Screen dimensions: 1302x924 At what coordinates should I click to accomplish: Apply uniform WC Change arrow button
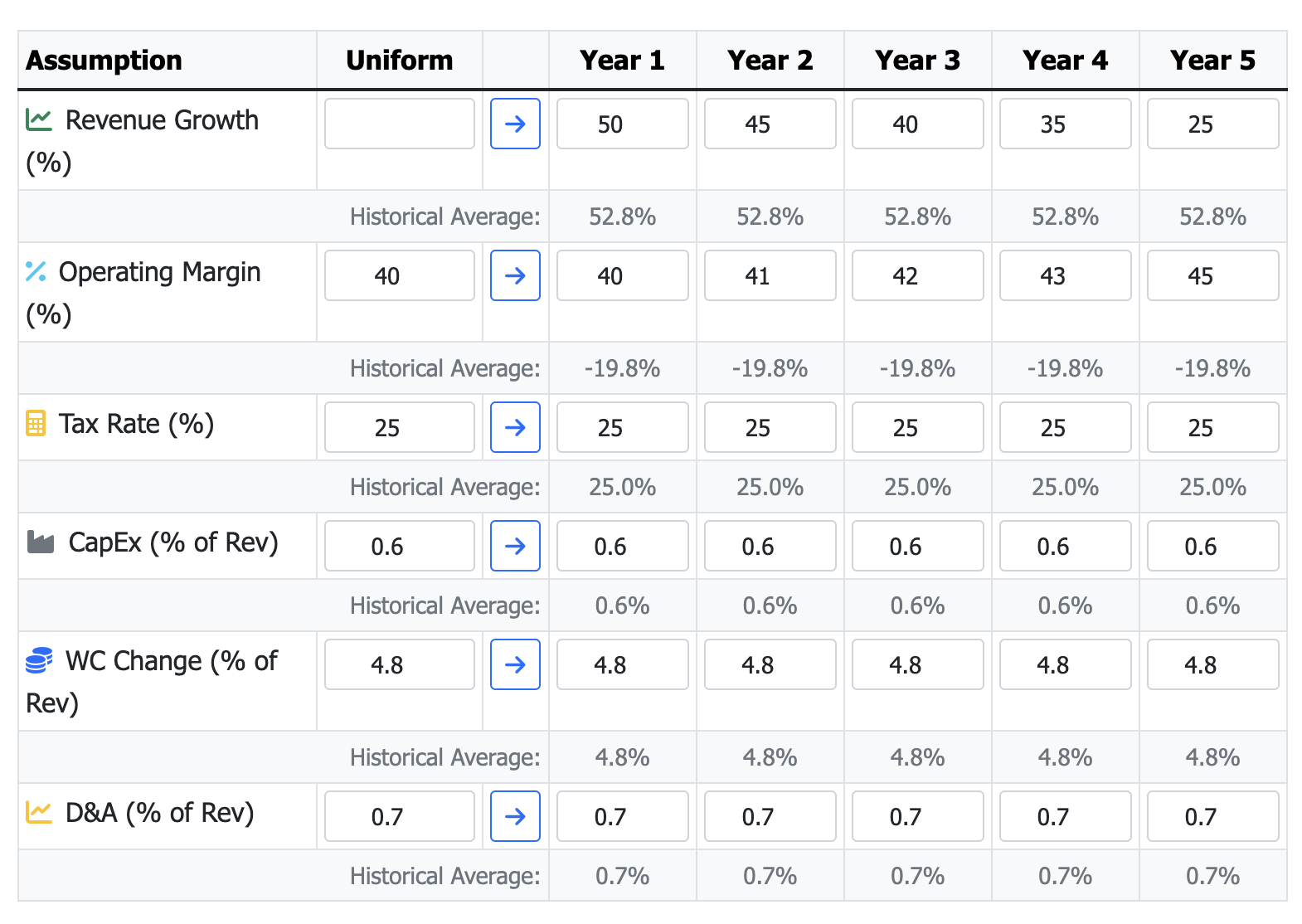(x=515, y=664)
